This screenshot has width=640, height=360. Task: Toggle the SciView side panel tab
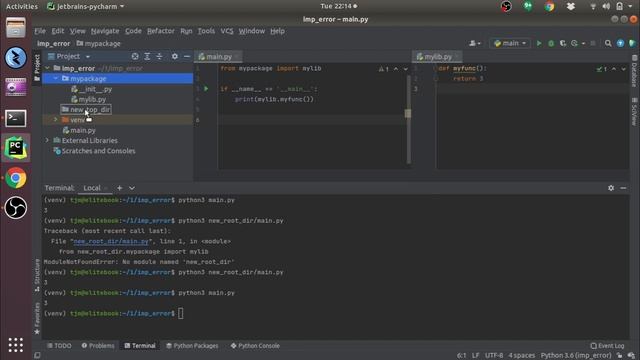point(634,111)
